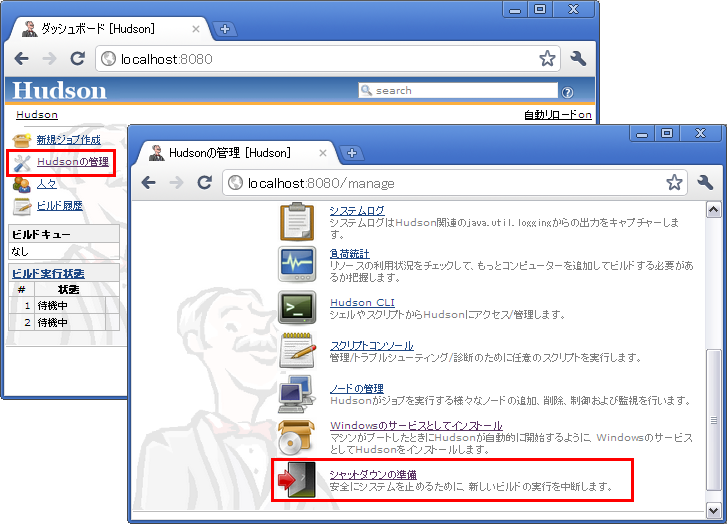The width and height of the screenshot is (727, 524).
Task: Minimize the manage window
Action: point(642,134)
